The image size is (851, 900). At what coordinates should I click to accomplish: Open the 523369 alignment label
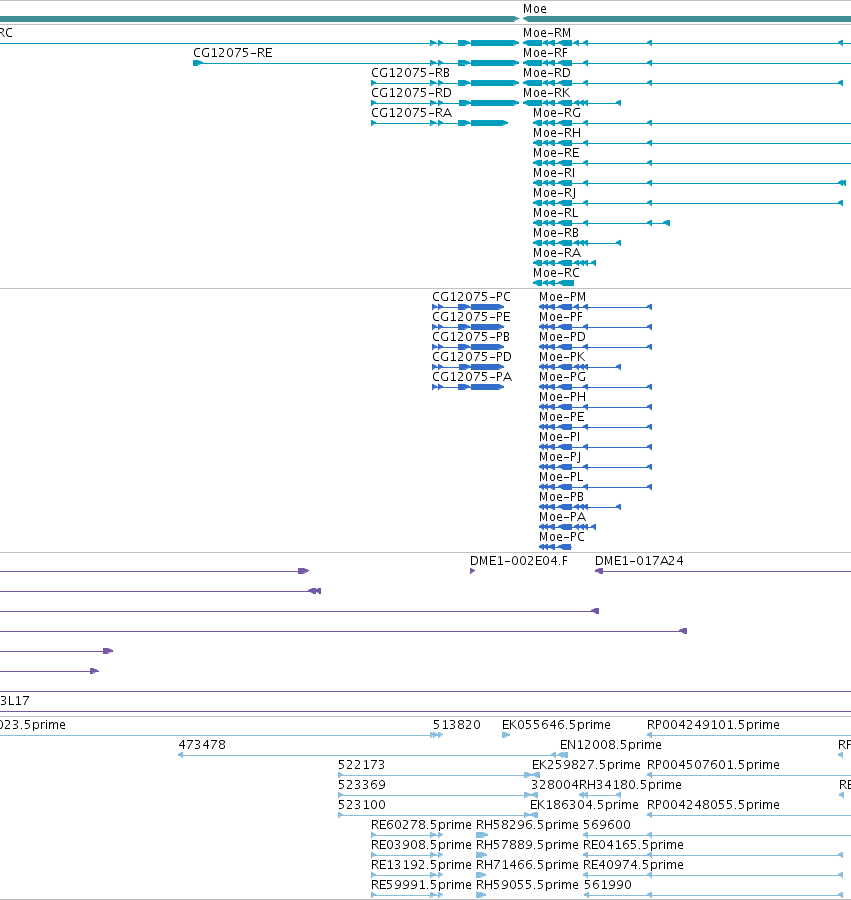coord(362,785)
